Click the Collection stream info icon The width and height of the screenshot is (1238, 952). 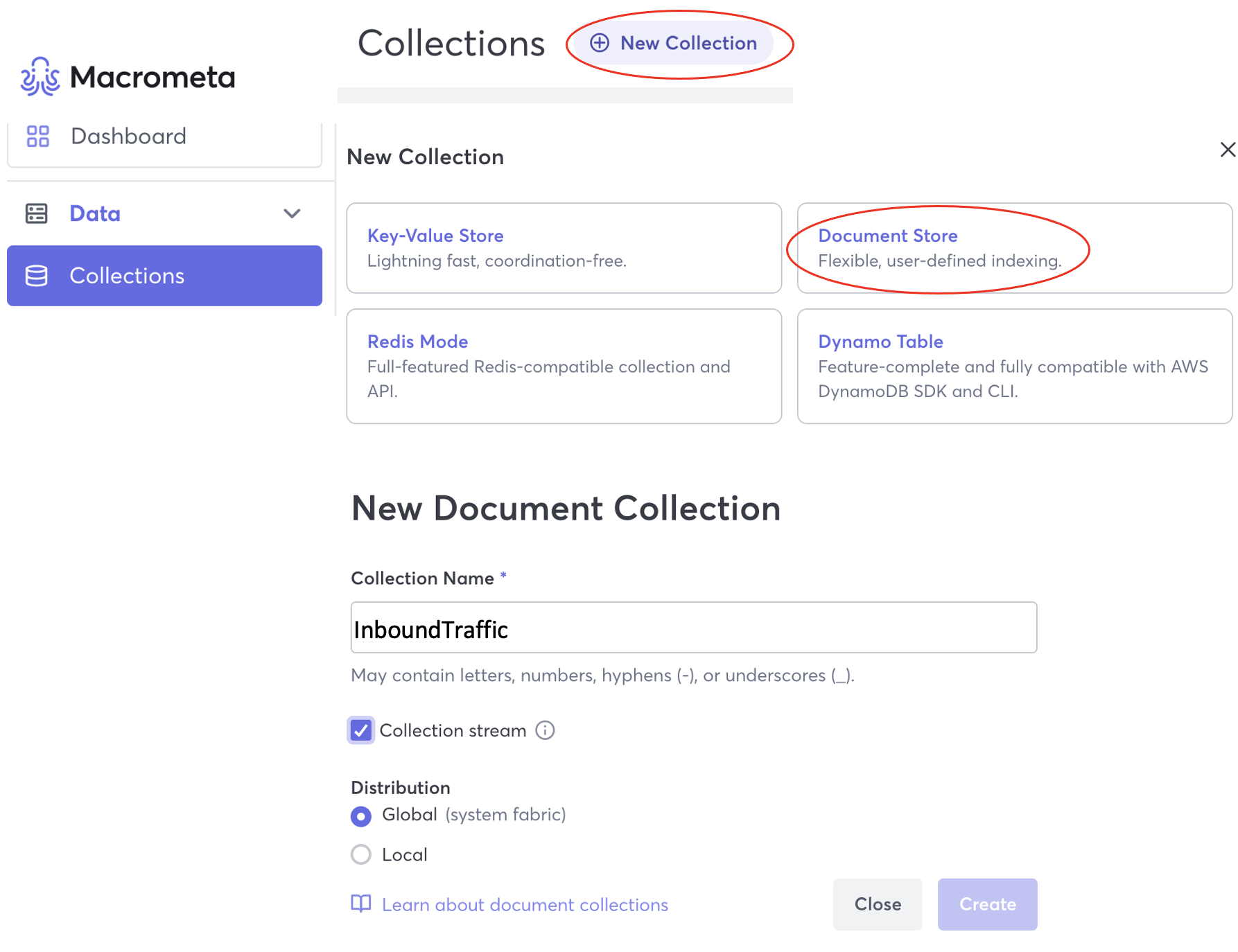(546, 730)
